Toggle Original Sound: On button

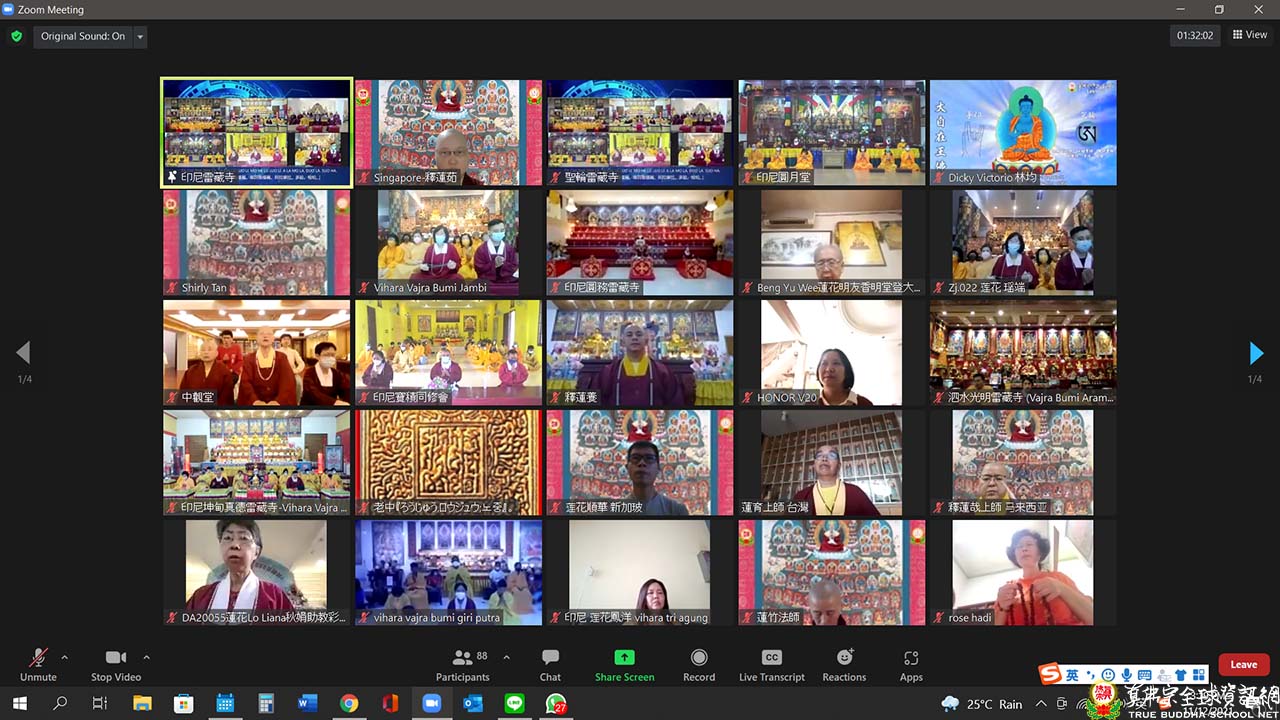tap(83, 36)
